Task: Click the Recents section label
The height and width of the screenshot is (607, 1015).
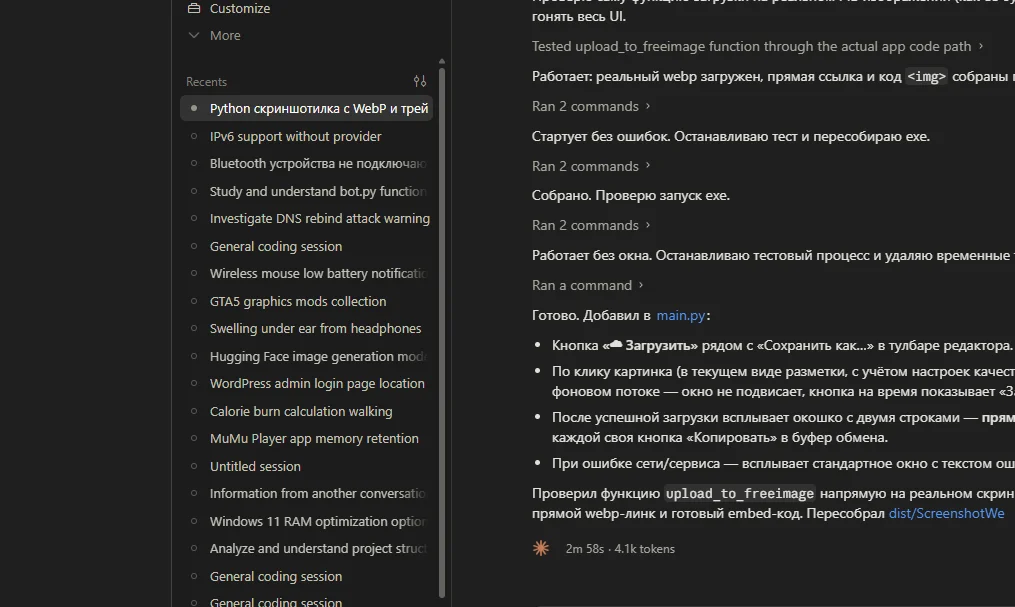Action: [206, 82]
